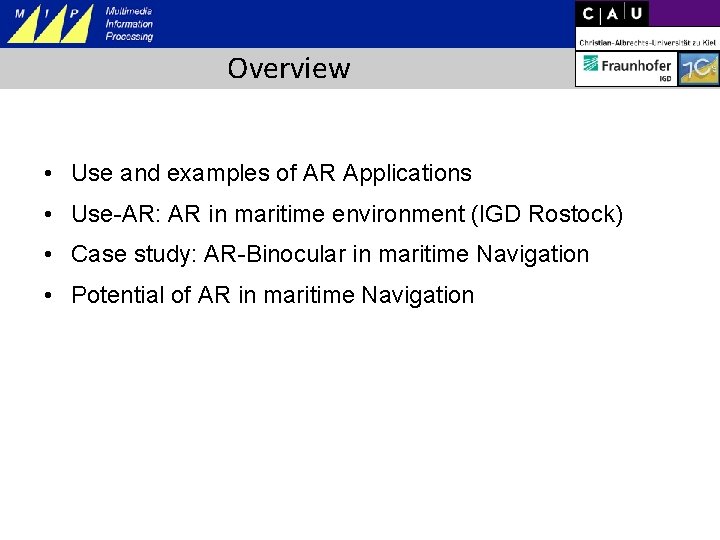Click the black CAU logo box
Screen dimensions: 720x540
(x=612, y=14)
